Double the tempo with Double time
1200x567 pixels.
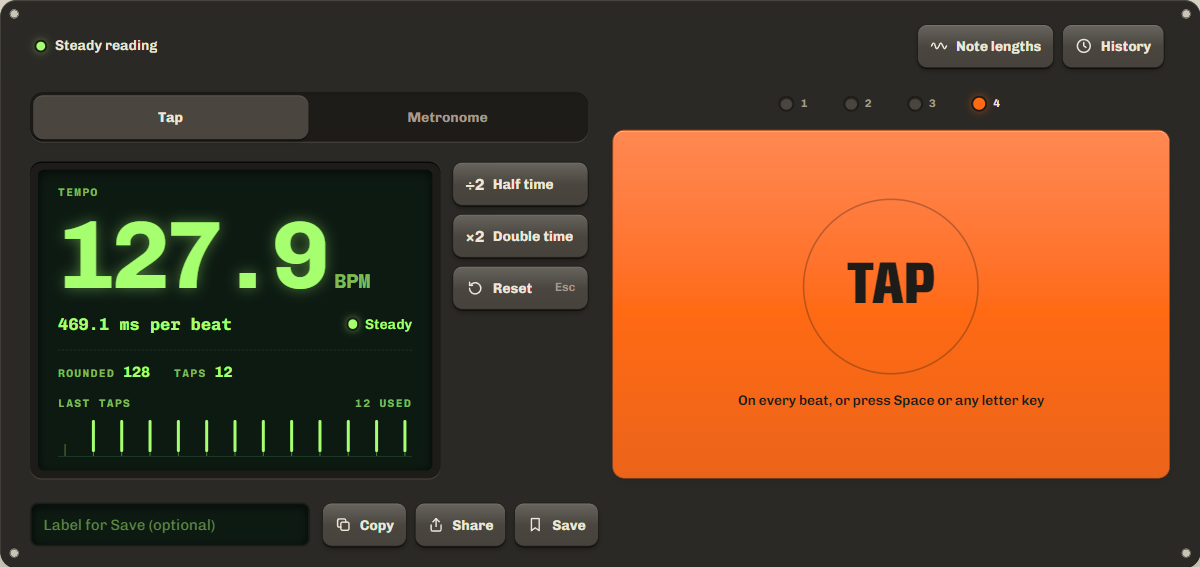click(x=520, y=236)
